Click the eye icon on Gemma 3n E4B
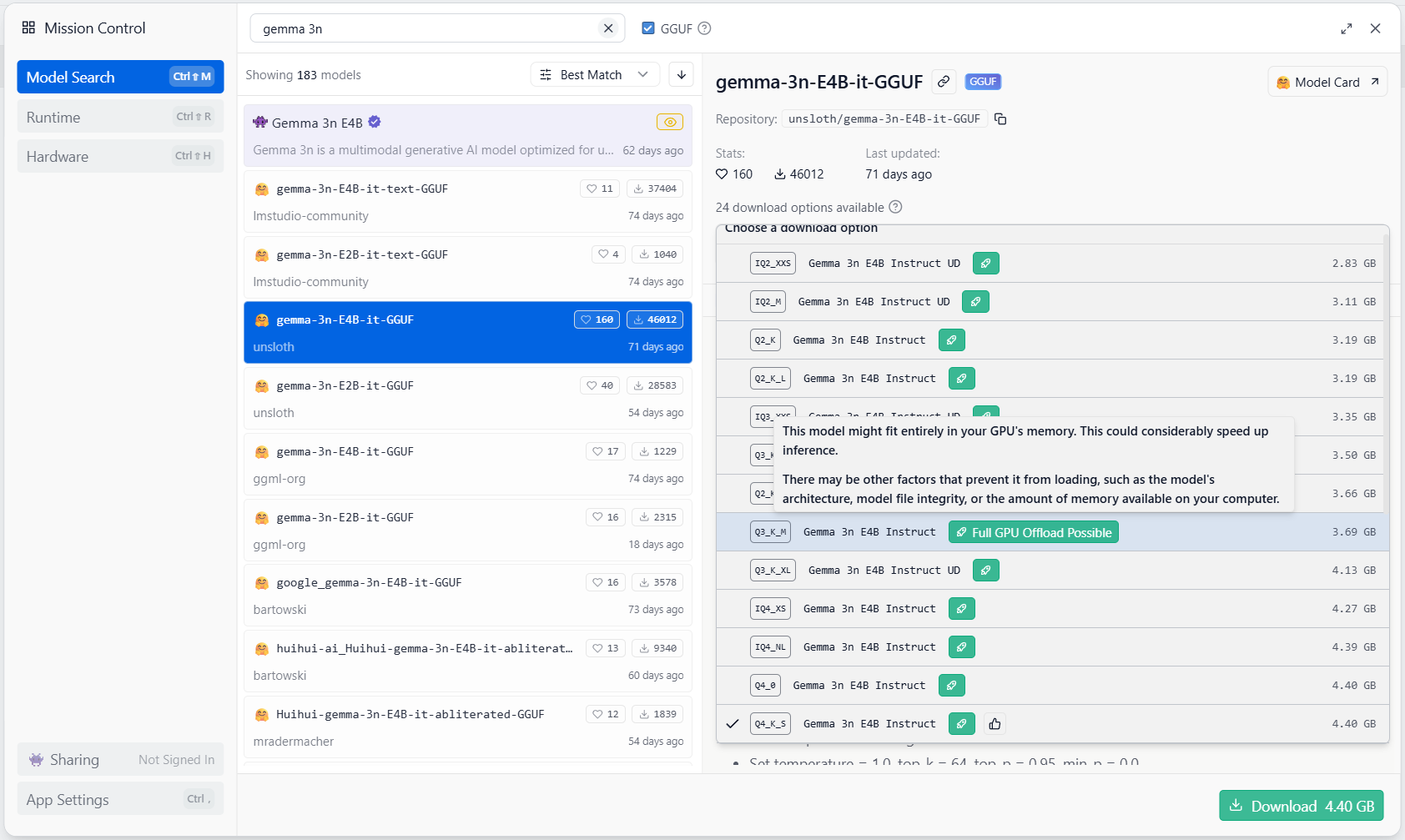This screenshot has height=840, width=1405. tap(670, 122)
